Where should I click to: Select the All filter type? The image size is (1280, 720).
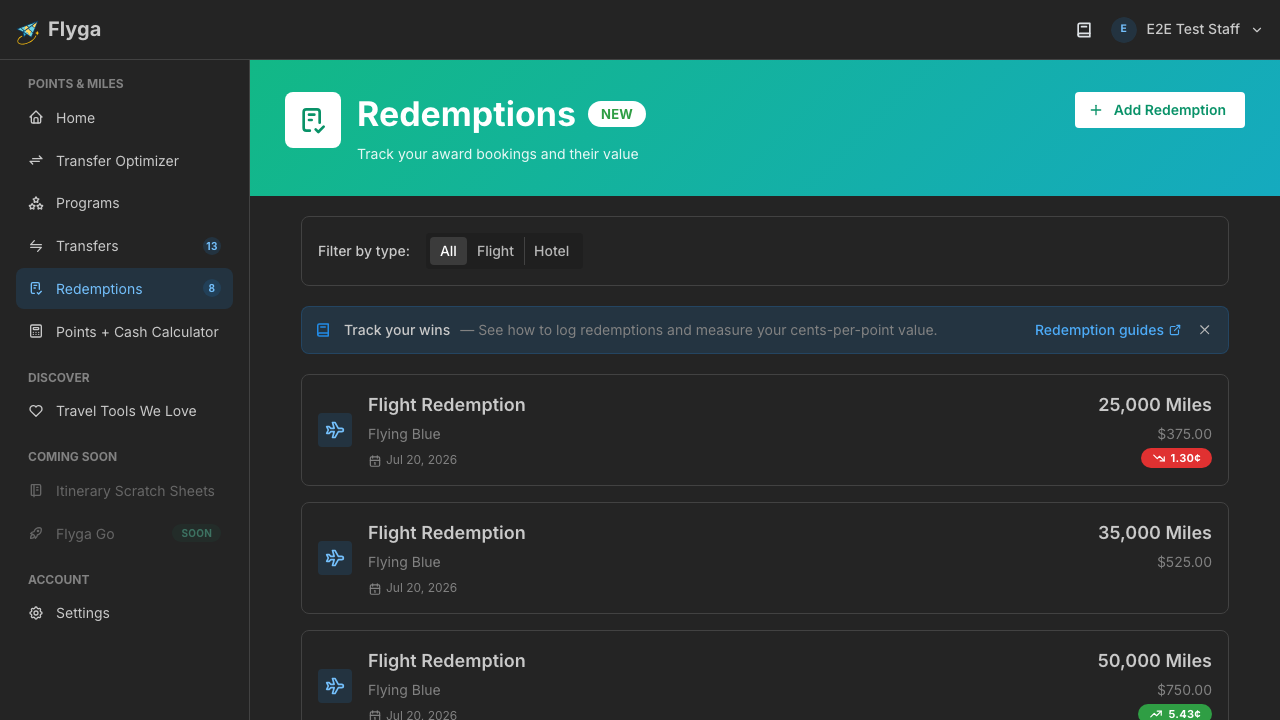point(448,251)
